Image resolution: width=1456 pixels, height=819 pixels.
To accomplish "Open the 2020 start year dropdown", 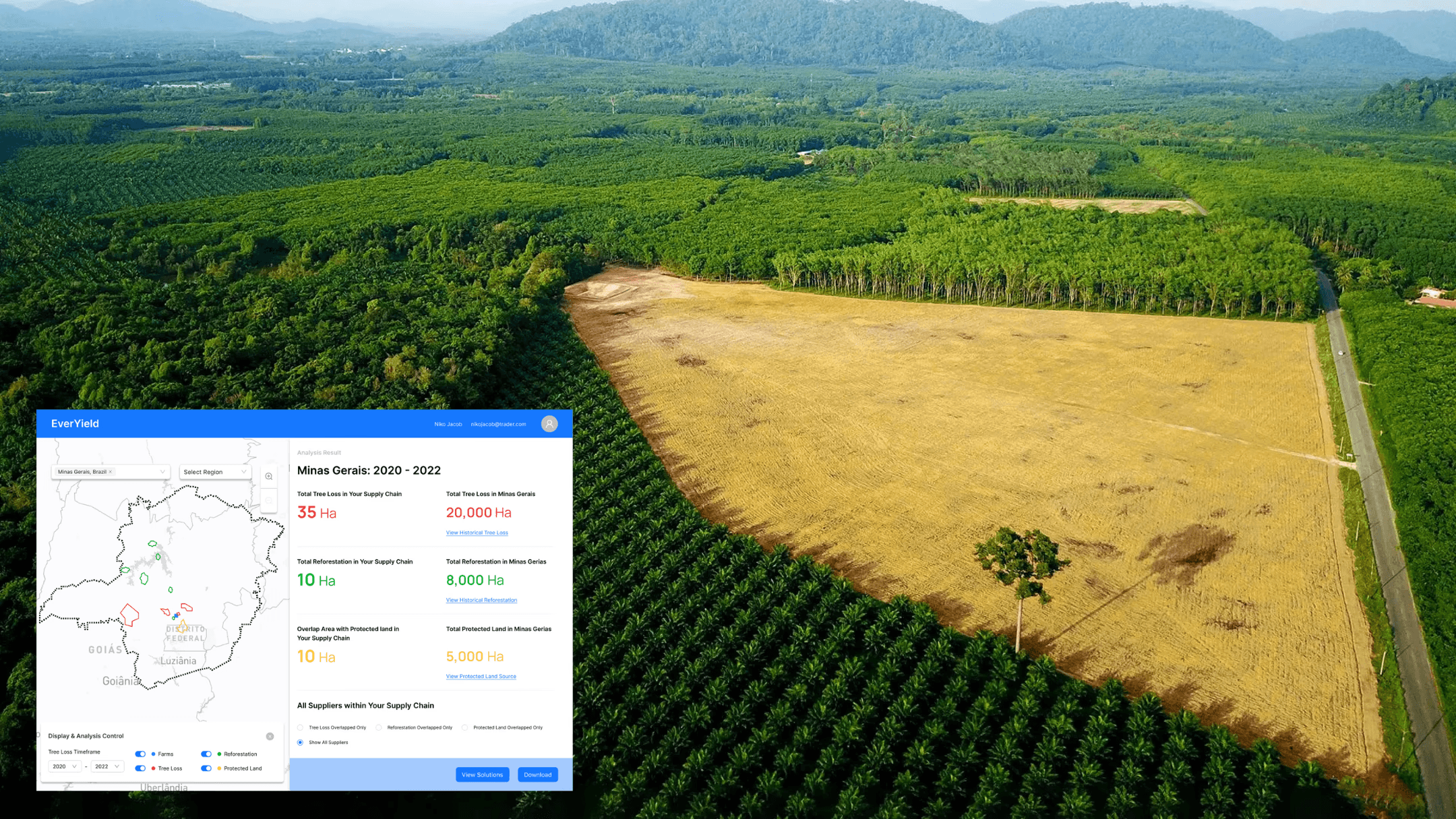I will tap(65, 766).
